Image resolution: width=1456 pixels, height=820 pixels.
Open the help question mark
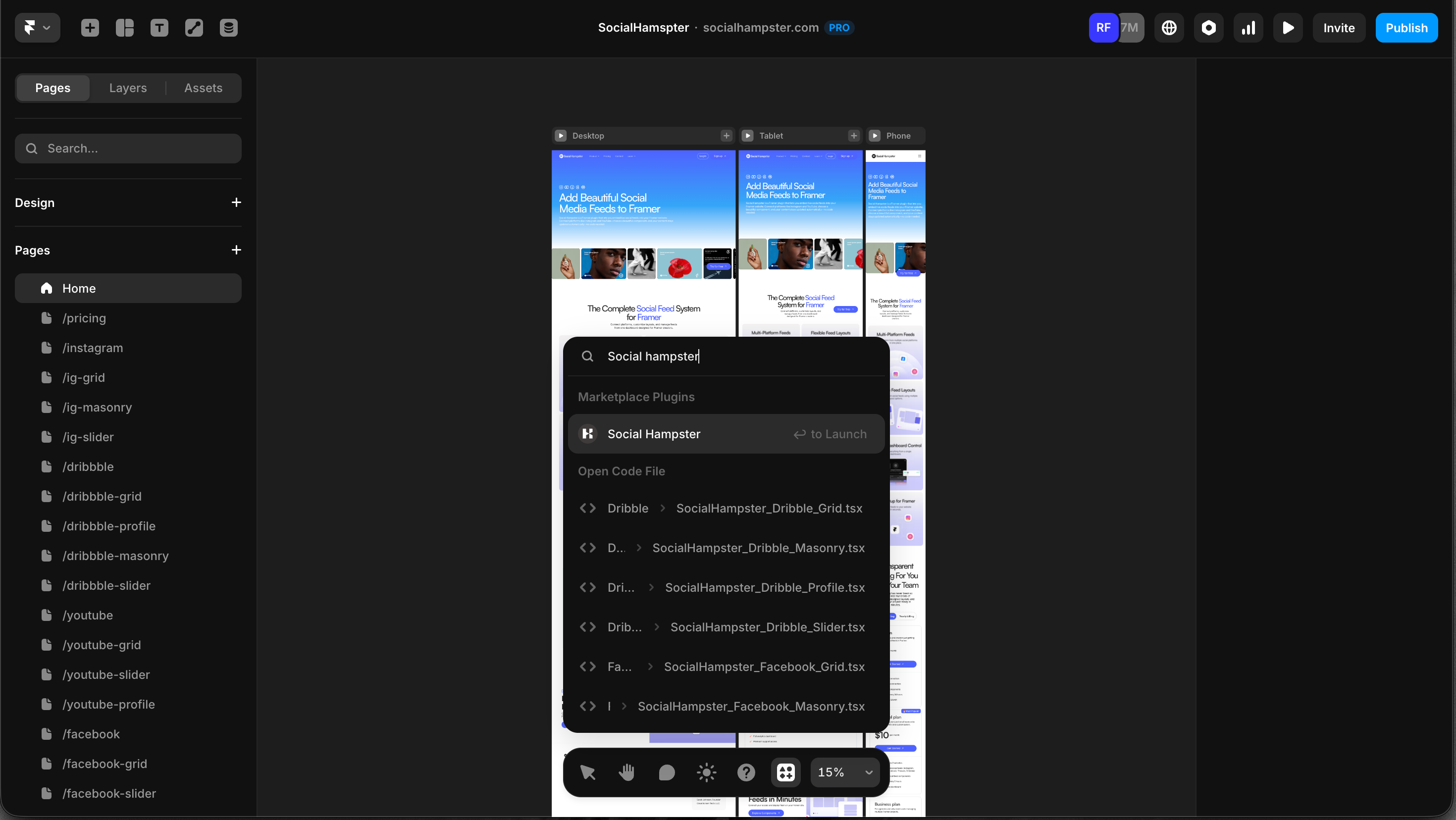pyautogui.click(x=746, y=772)
